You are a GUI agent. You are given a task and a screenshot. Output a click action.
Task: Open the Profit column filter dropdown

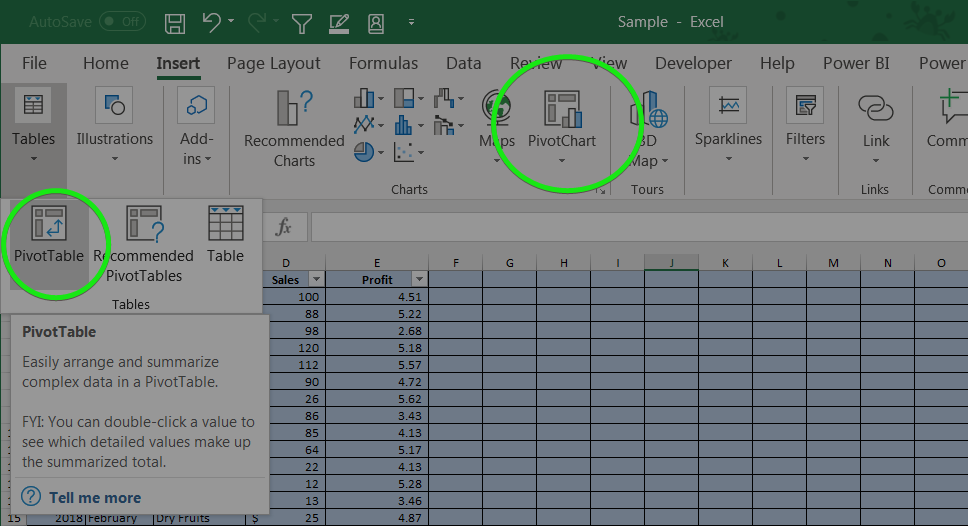pos(419,280)
